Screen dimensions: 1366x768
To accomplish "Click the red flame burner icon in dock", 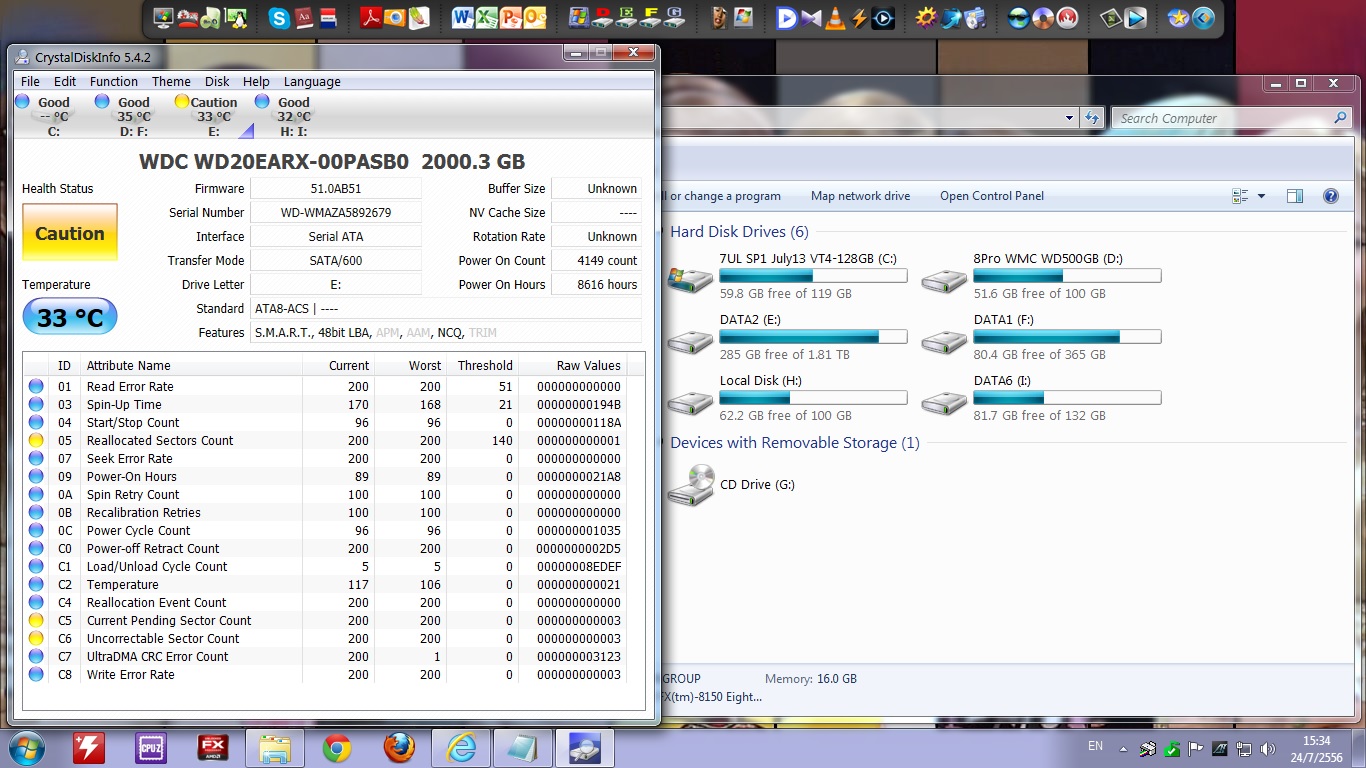I will tap(1067, 18).
